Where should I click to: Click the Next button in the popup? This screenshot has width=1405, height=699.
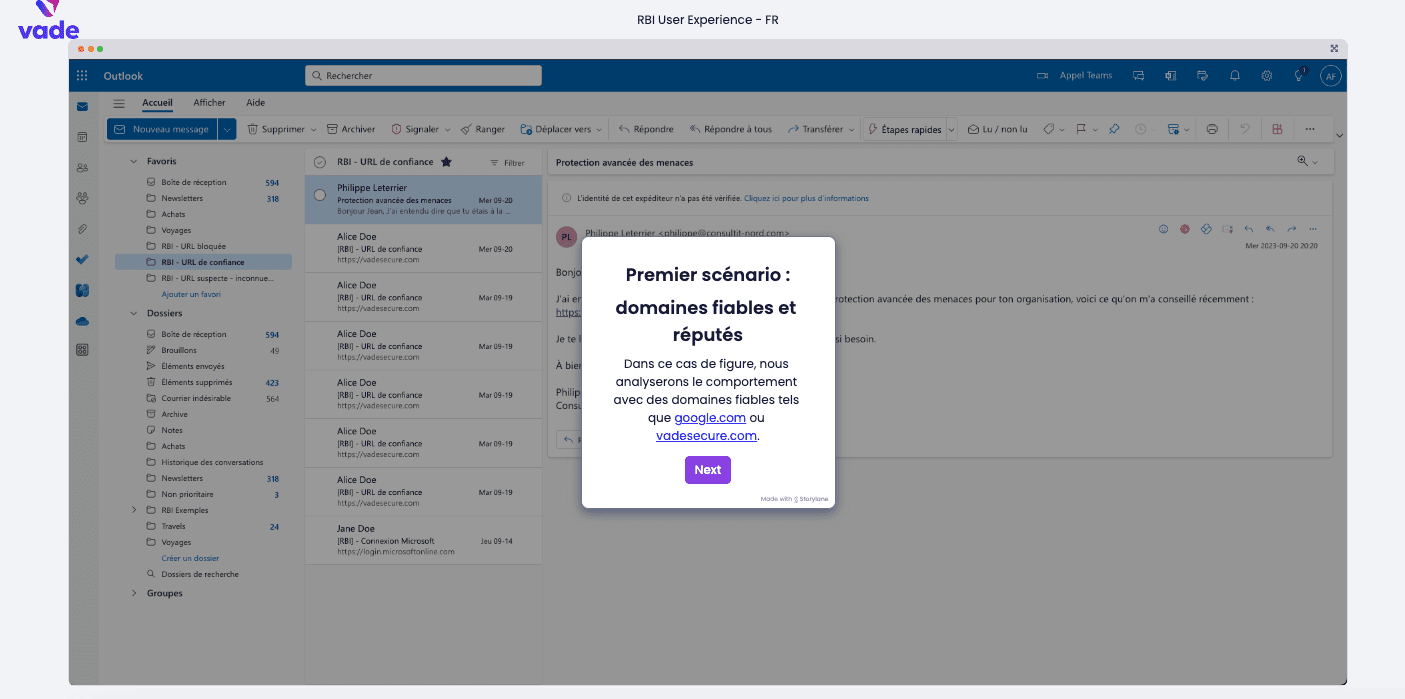(x=708, y=470)
